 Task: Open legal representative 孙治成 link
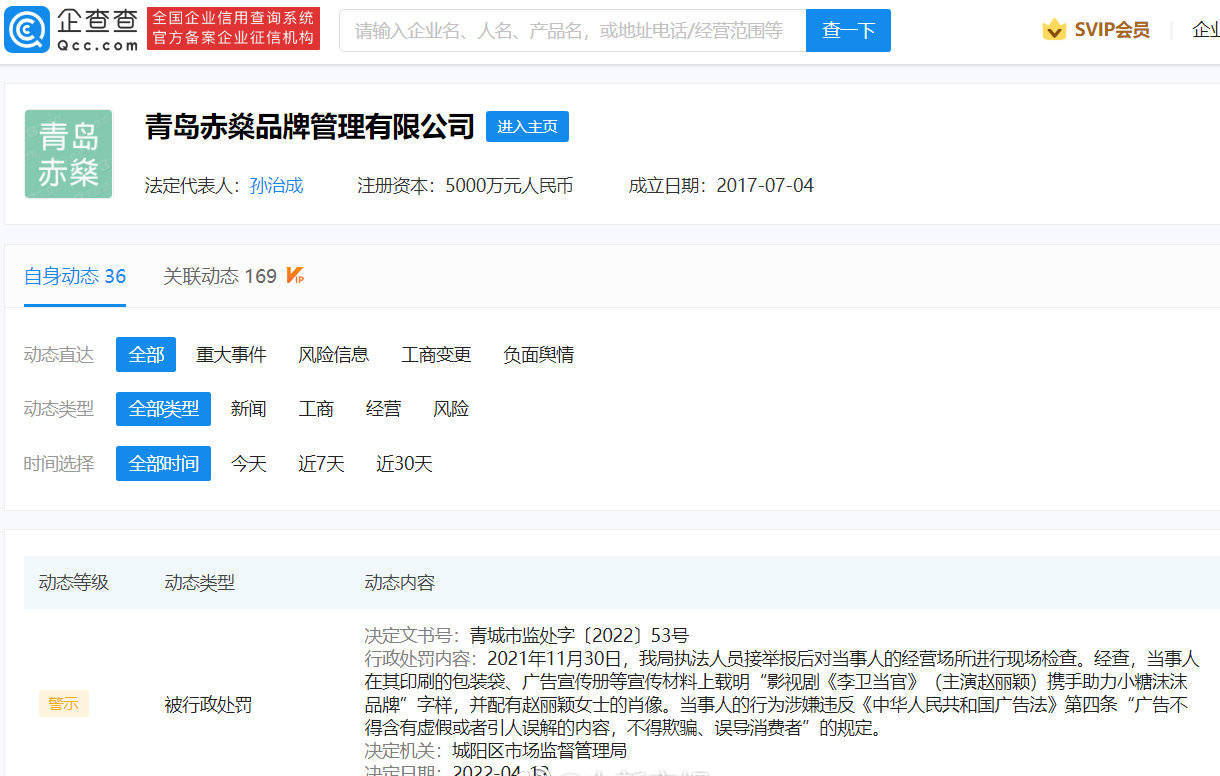point(276,185)
